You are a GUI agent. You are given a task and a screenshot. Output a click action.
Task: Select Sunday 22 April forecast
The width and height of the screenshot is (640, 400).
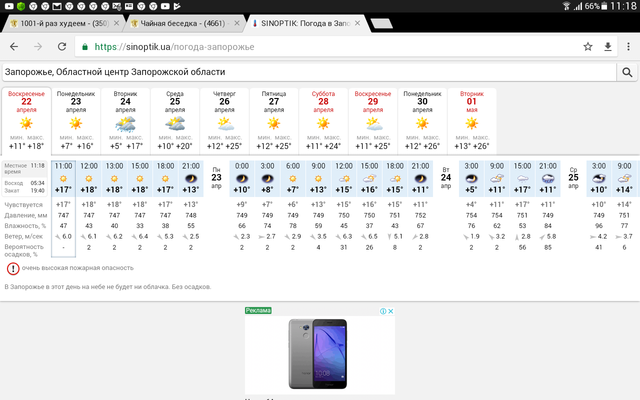26,120
